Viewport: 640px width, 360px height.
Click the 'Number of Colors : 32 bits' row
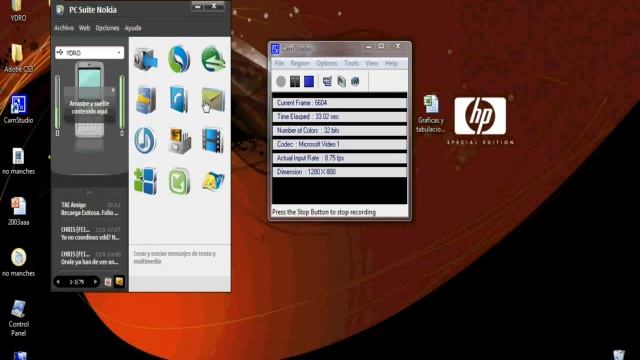pos(340,131)
